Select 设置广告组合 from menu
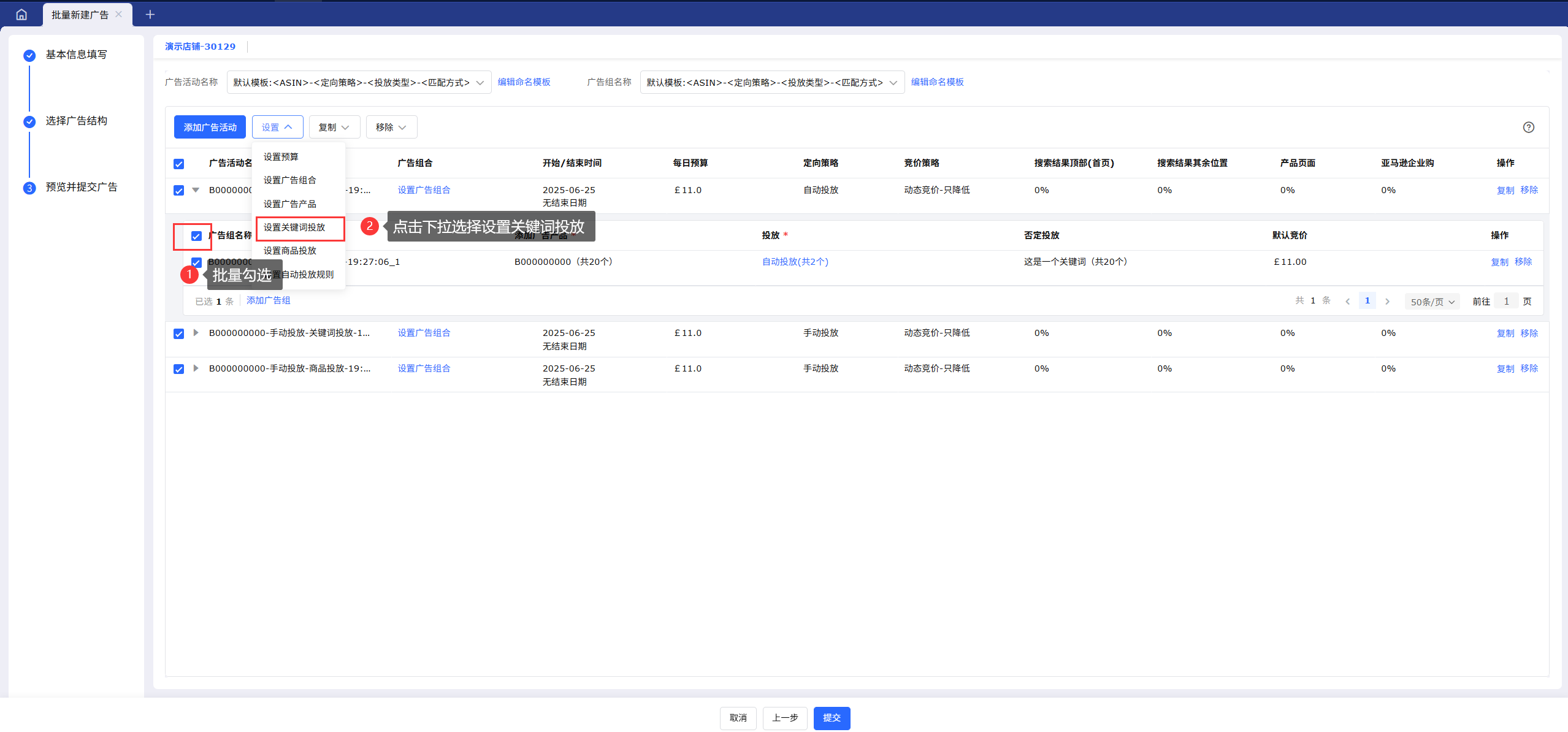Image resolution: width=1568 pixels, height=732 pixels. coord(299,180)
